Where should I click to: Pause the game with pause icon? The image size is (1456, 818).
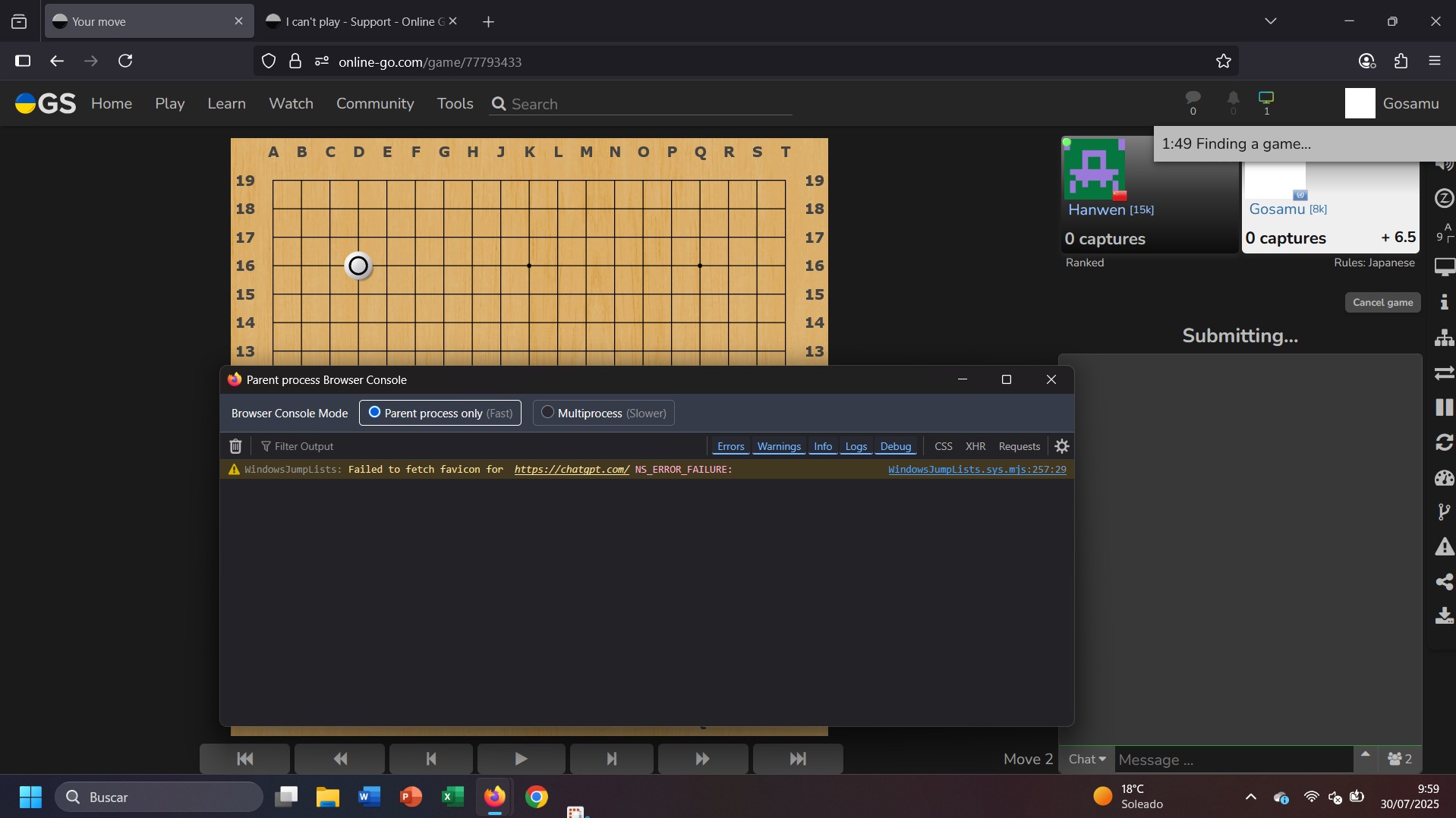[1444, 407]
